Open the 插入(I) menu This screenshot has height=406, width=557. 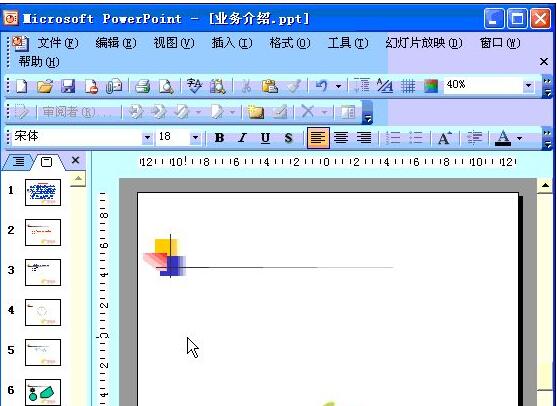pyautogui.click(x=232, y=43)
